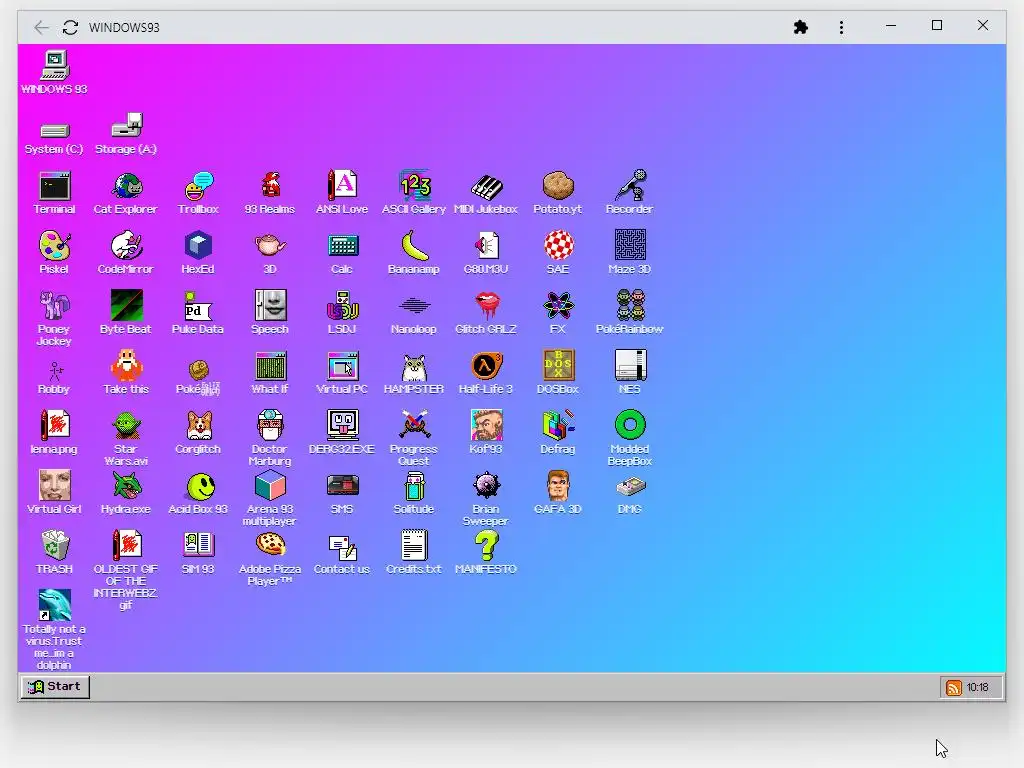Open Corglitch corgi icon
Viewport: 1024px width, 768px height.
point(199,427)
